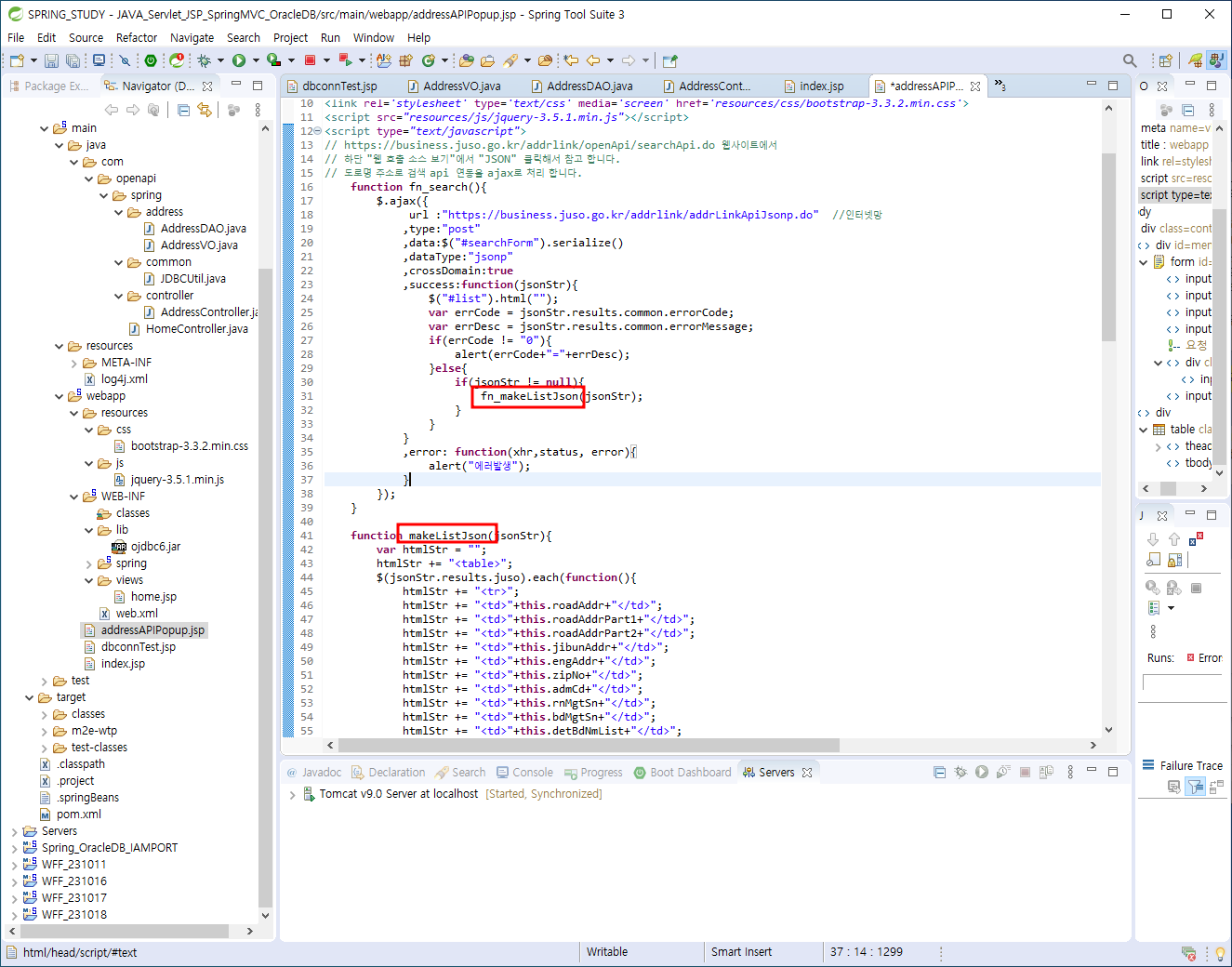Viewport: 1232px width, 967px height.
Task: Open the Outline view menu dots
Action: tap(1212, 110)
